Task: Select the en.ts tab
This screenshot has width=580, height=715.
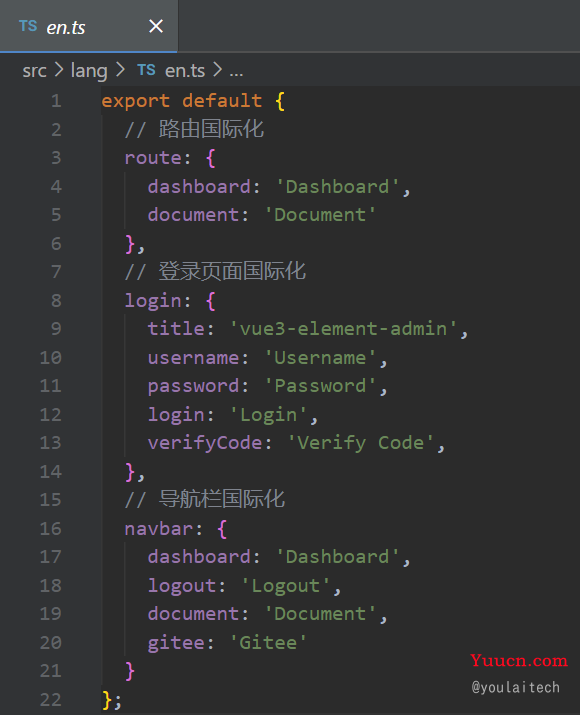Action: (88, 26)
